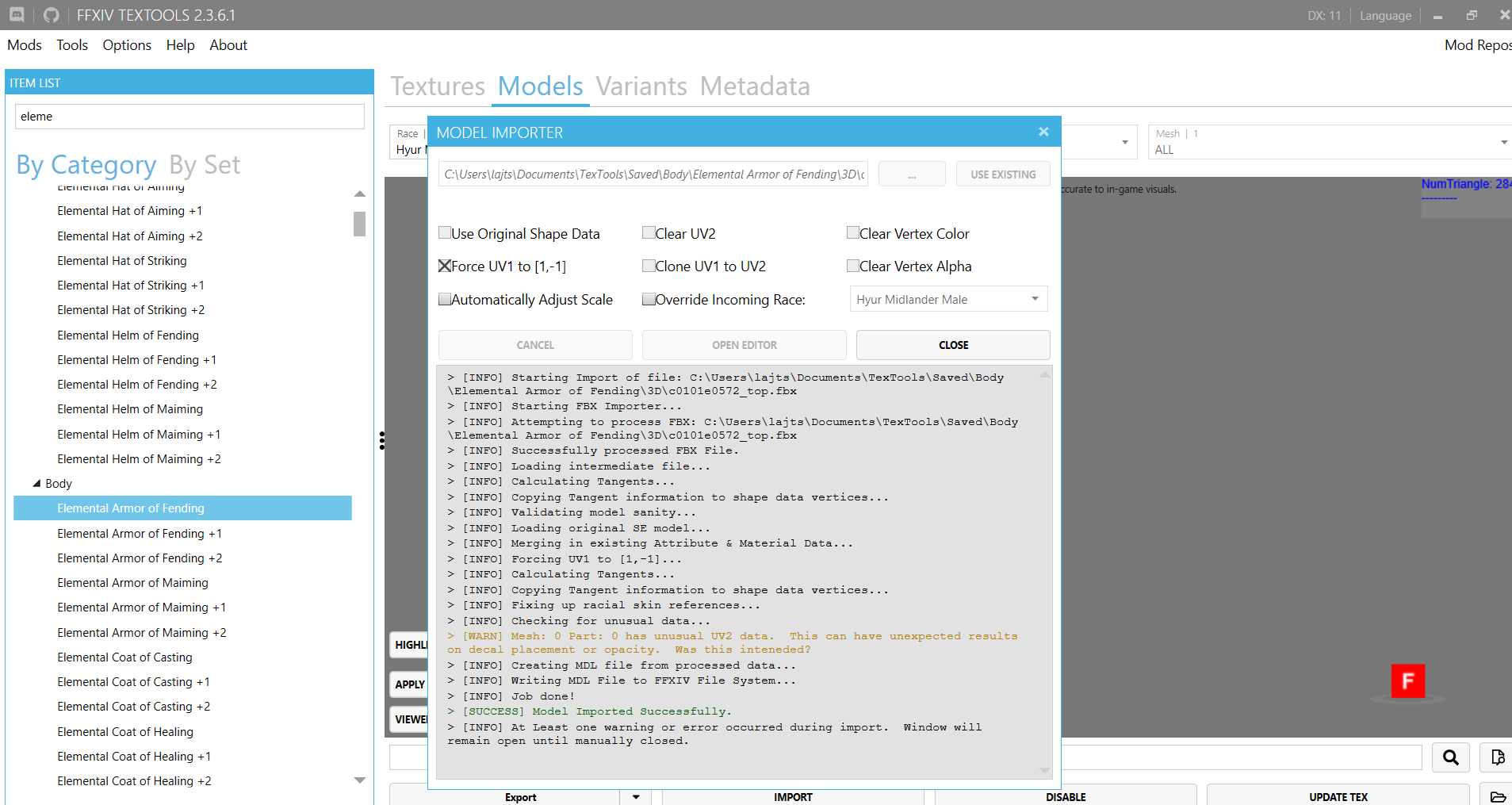The width and height of the screenshot is (1512, 805).
Task: Click the search magnifier icon near bottom right
Action: [x=1451, y=757]
